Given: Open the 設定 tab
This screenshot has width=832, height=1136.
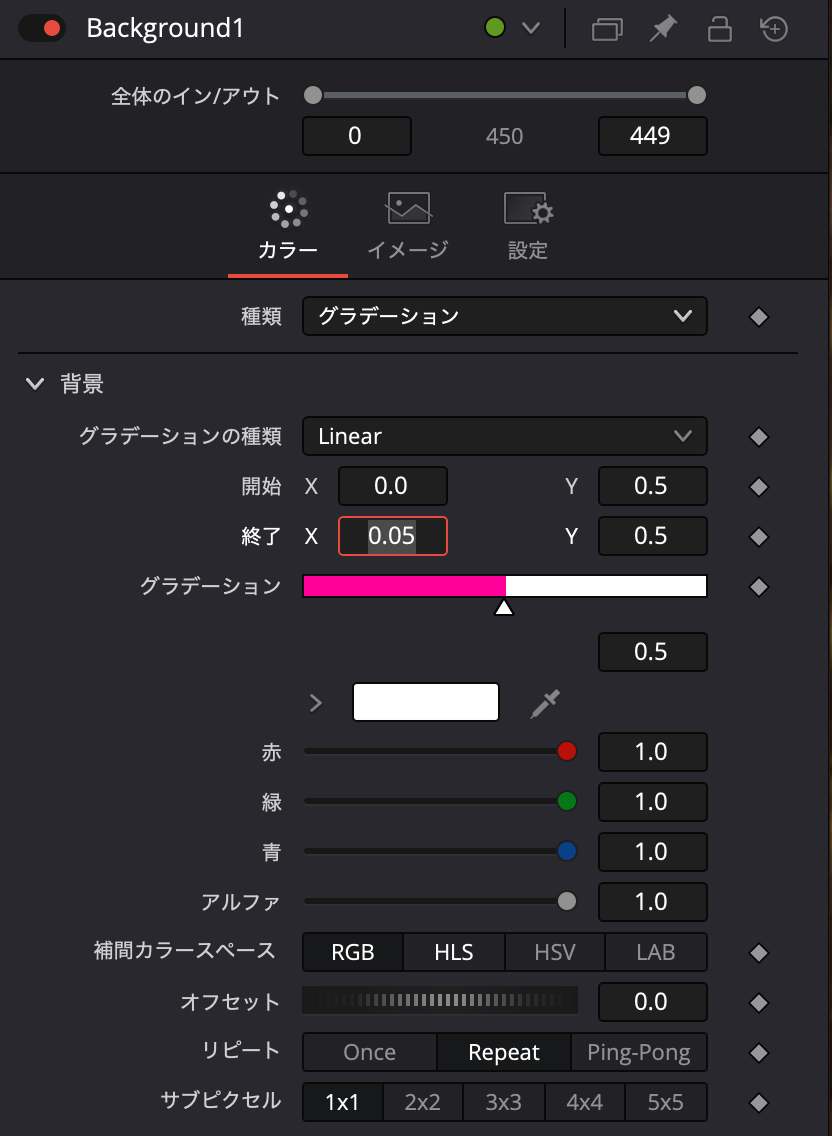Looking at the screenshot, I should click(528, 225).
